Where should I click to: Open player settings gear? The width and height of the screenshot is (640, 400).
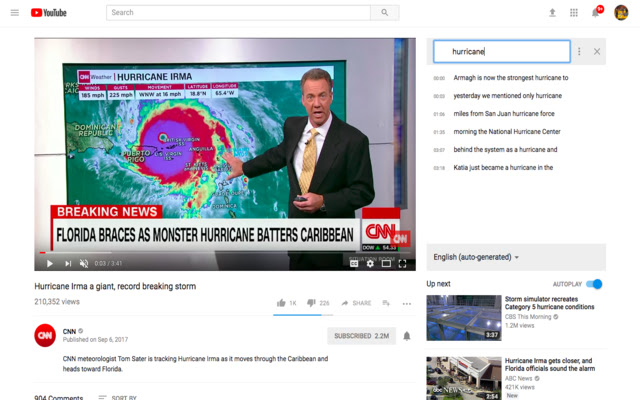point(370,264)
